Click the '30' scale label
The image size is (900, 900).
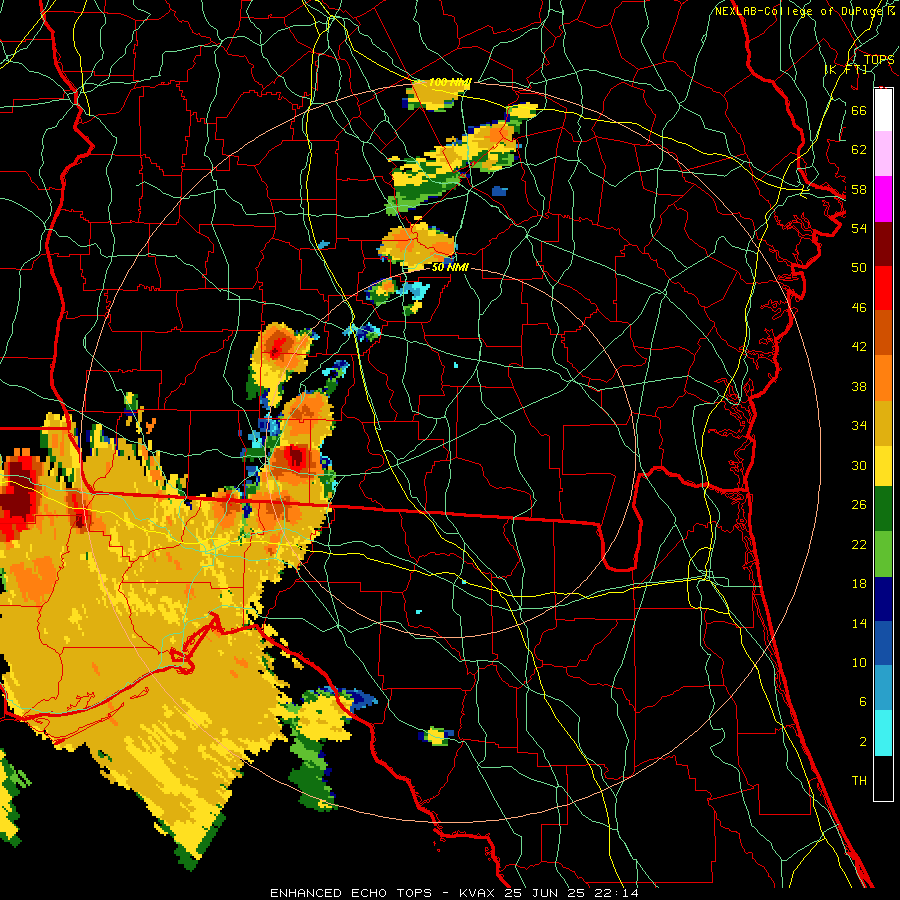pyautogui.click(x=859, y=465)
